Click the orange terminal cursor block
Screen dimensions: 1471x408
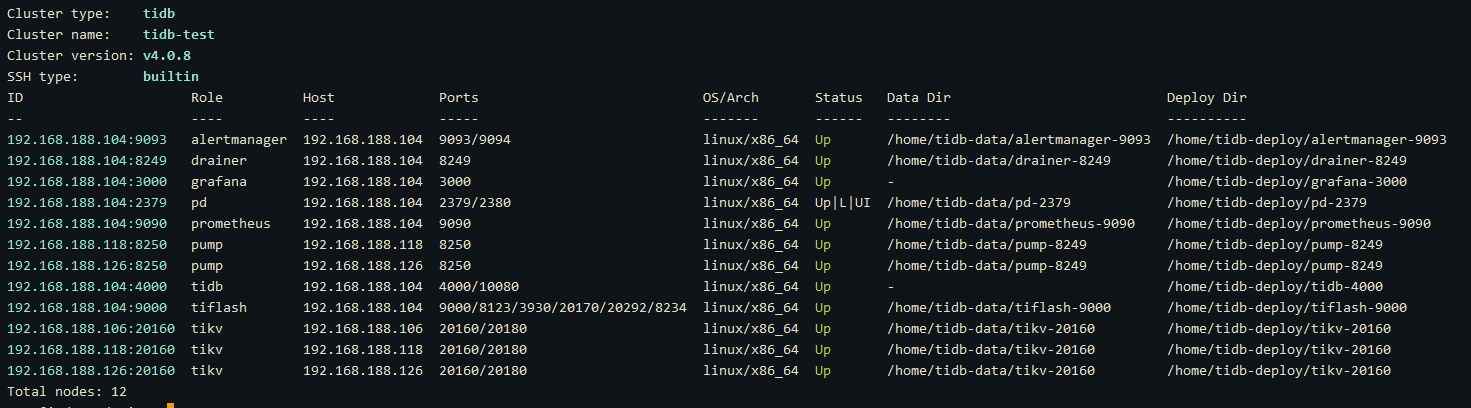[171, 406]
